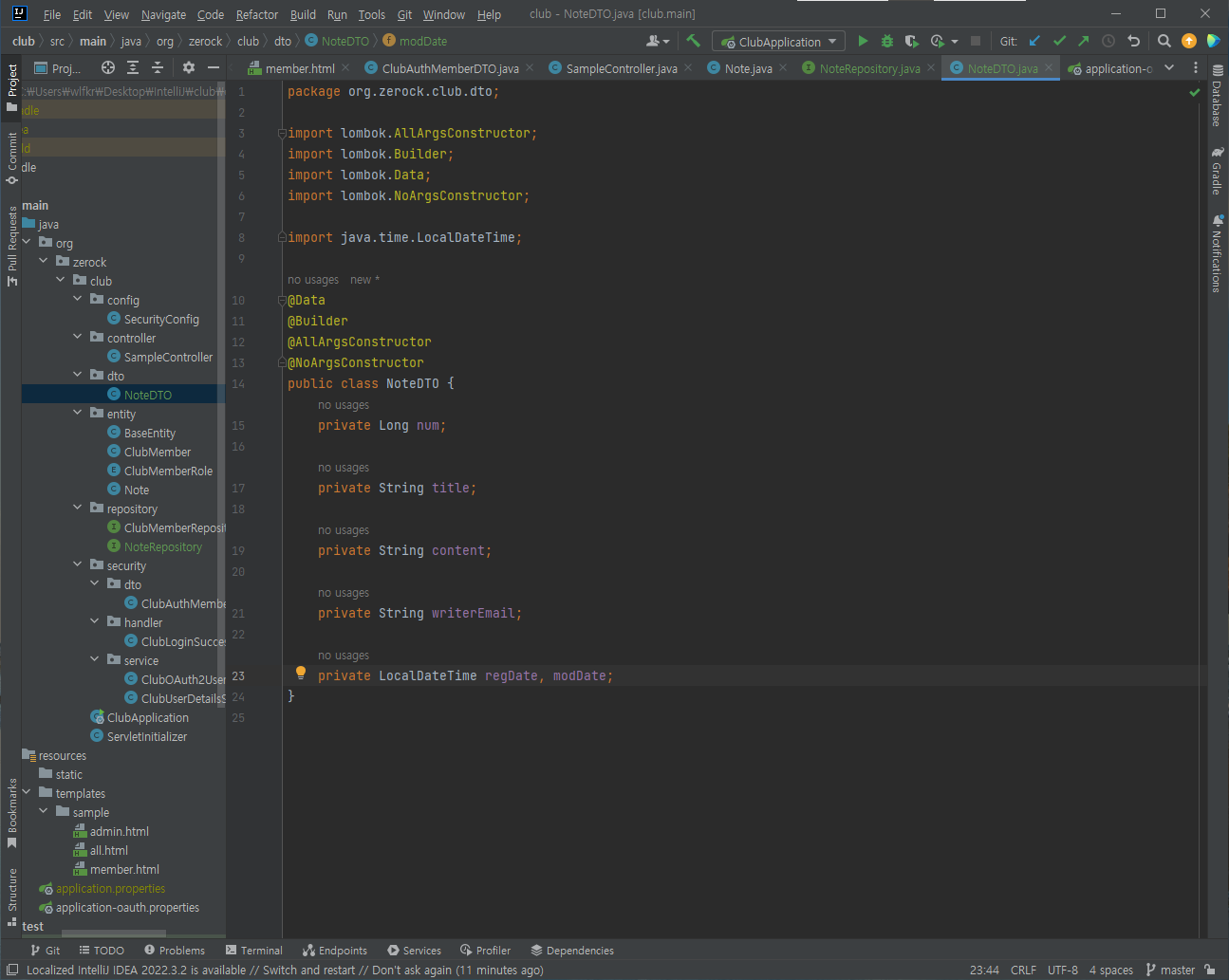1229x980 pixels.
Task: Open the Navigate menu
Action: [163, 14]
